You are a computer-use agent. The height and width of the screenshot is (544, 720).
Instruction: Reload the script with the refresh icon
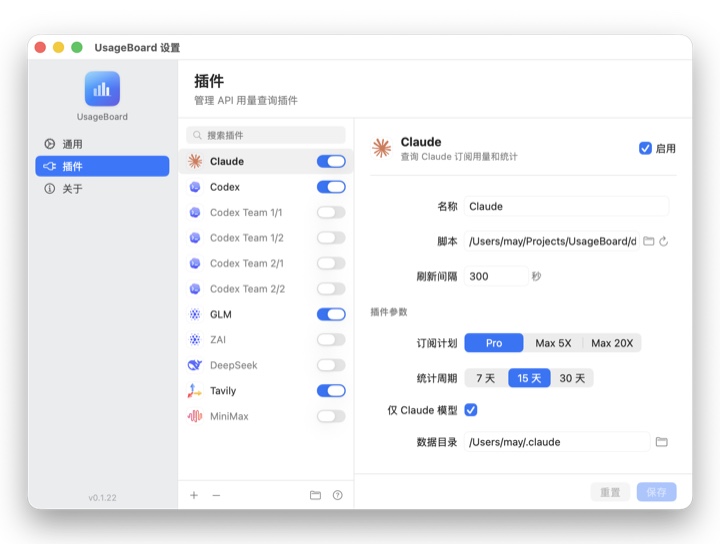664,241
